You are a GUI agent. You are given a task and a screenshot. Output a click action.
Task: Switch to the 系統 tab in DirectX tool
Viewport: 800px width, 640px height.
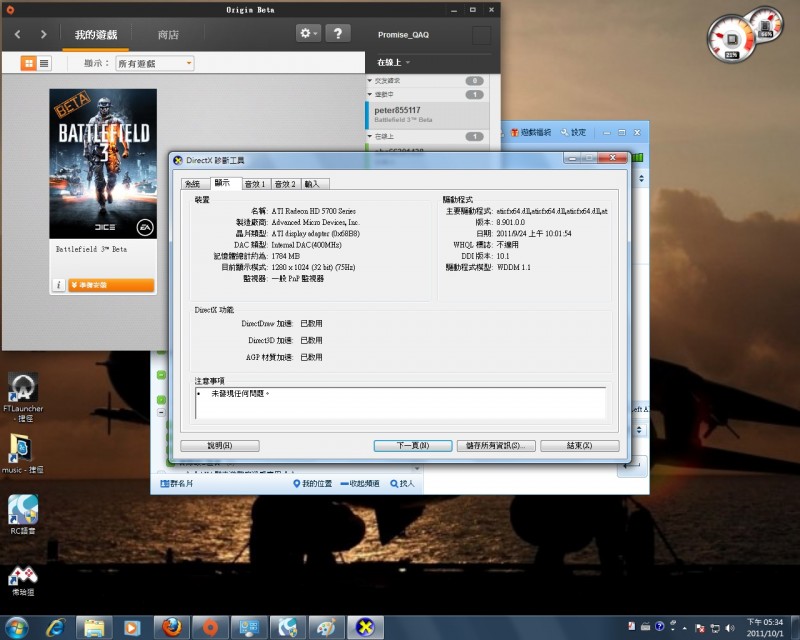coord(192,184)
